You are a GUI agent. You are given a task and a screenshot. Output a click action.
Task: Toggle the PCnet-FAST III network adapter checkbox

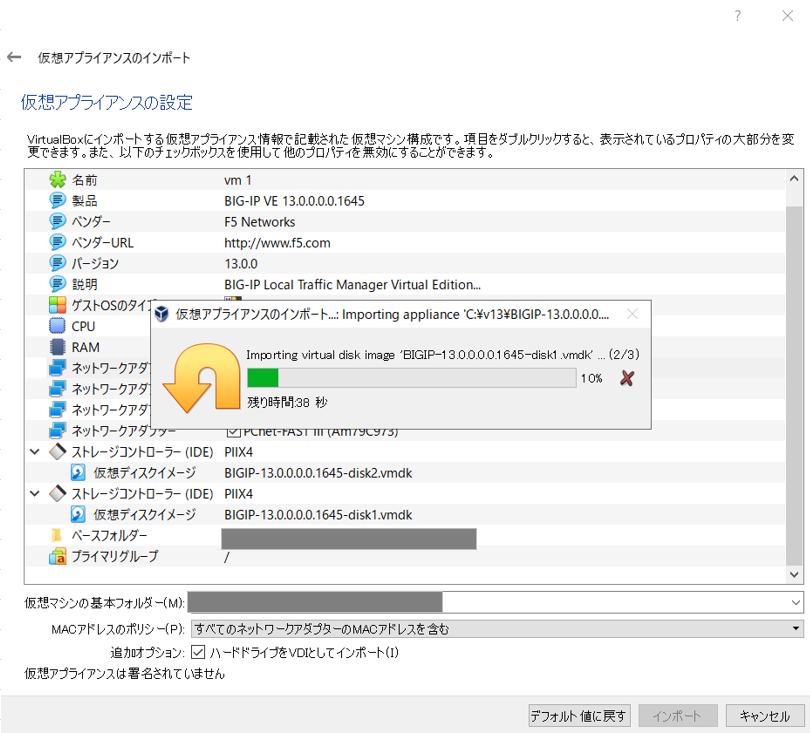pyautogui.click(x=233, y=431)
